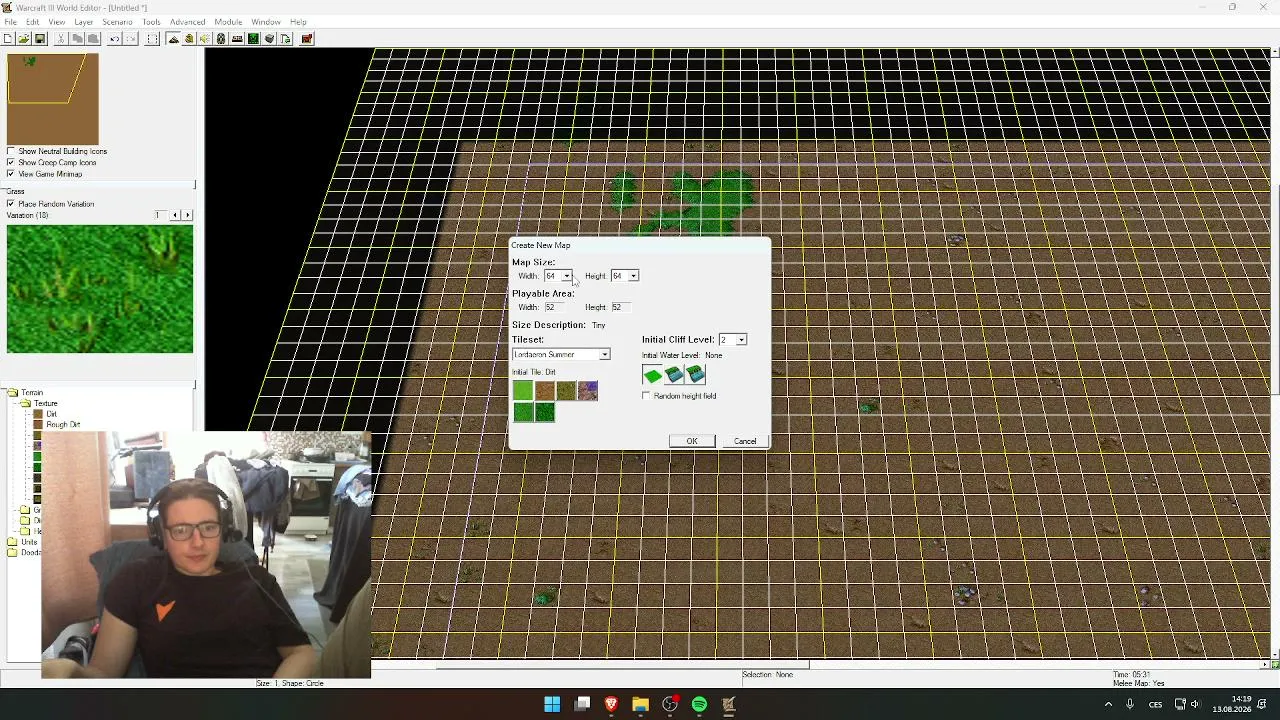This screenshot has width=1280, height=720.
Task: Open the Map Size Width dropdown
Action: point(566,276)
